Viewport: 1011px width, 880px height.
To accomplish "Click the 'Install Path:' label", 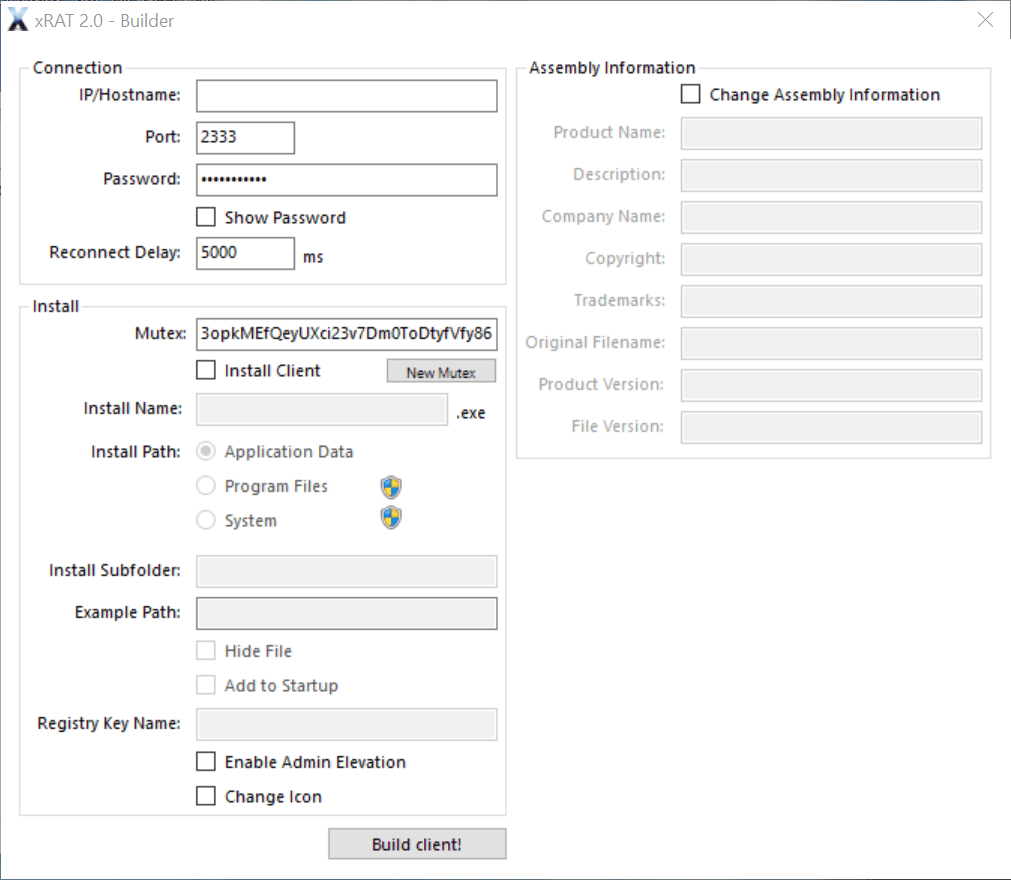I will pos(135,452).
